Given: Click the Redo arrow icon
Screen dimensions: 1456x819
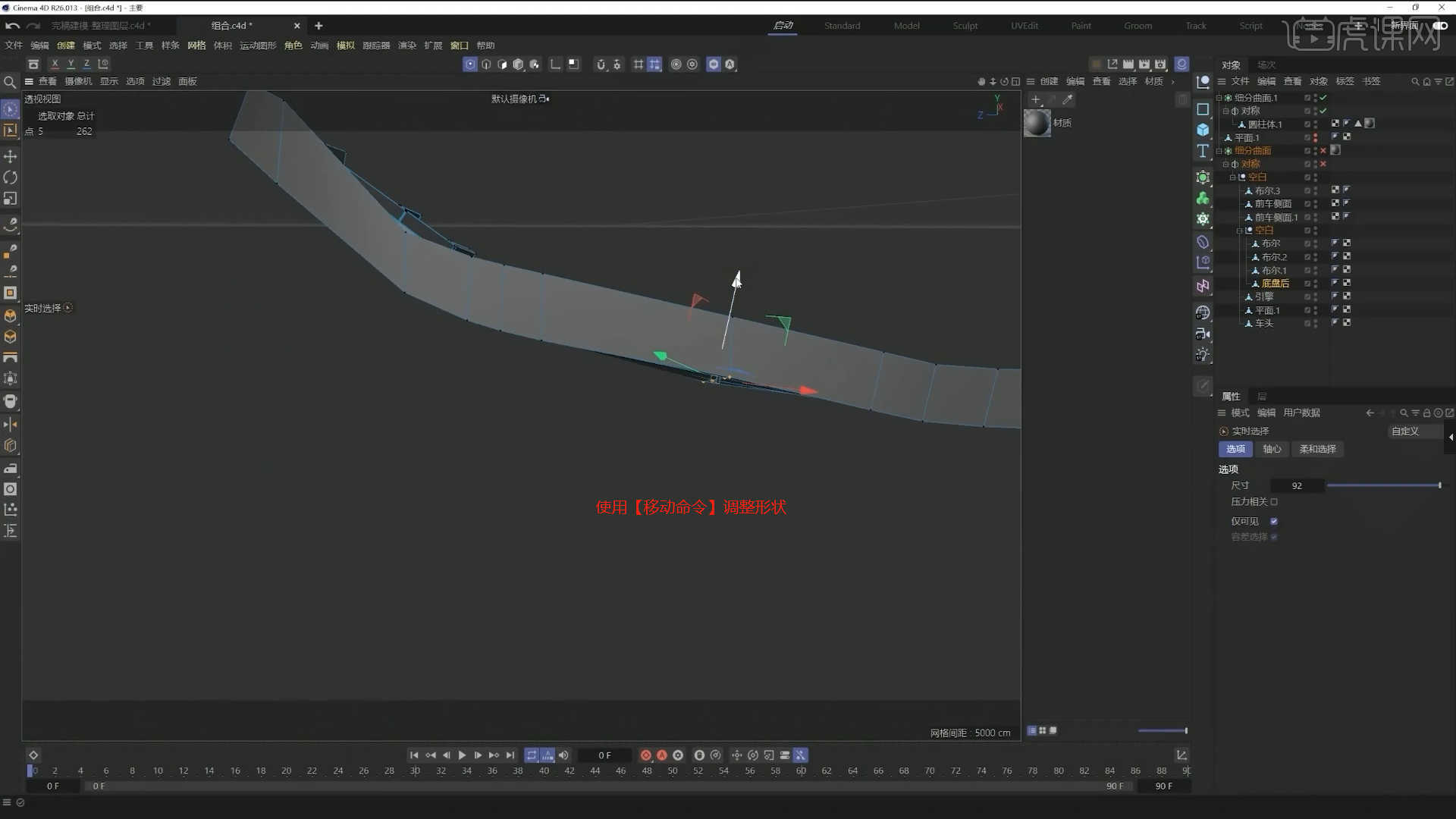Looking at the screenshot, I should coord(33,26).
